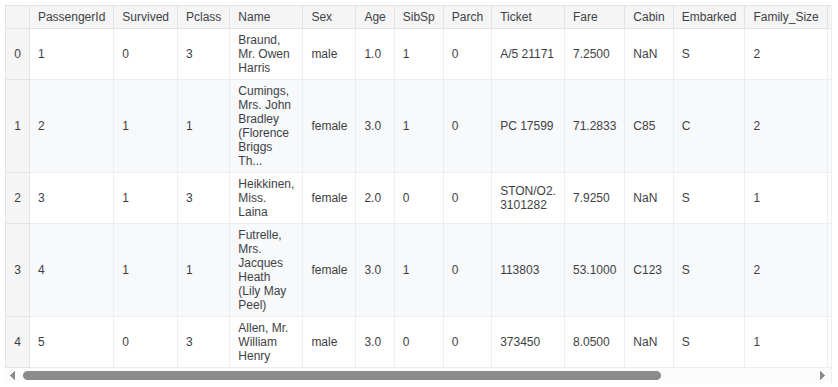The image size is (838, 387).
Task: Select the Survived column header
Action: [x=145, y=17]
